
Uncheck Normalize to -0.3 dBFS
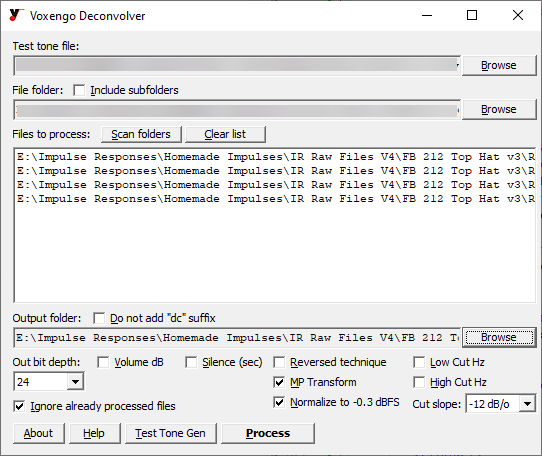279,402
